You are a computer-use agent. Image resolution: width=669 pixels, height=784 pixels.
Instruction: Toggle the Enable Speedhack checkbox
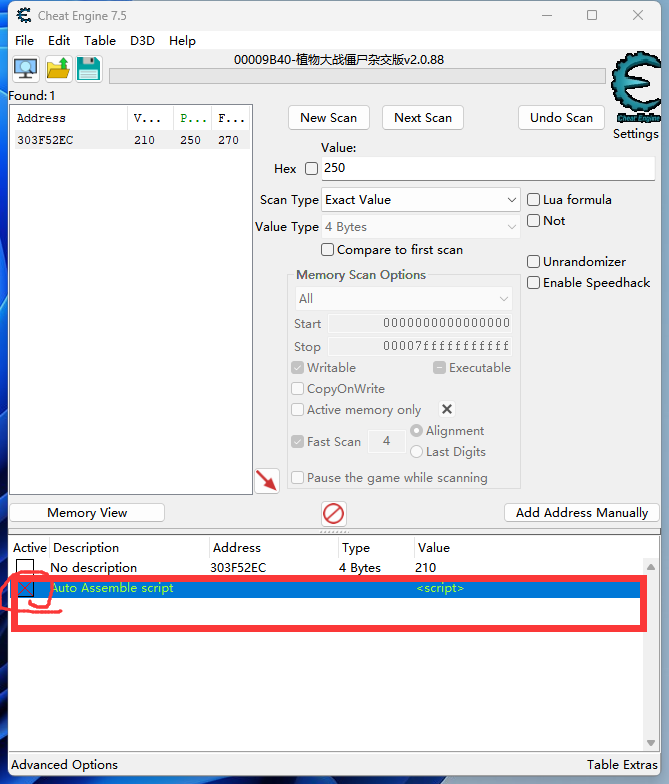[534, 283]
